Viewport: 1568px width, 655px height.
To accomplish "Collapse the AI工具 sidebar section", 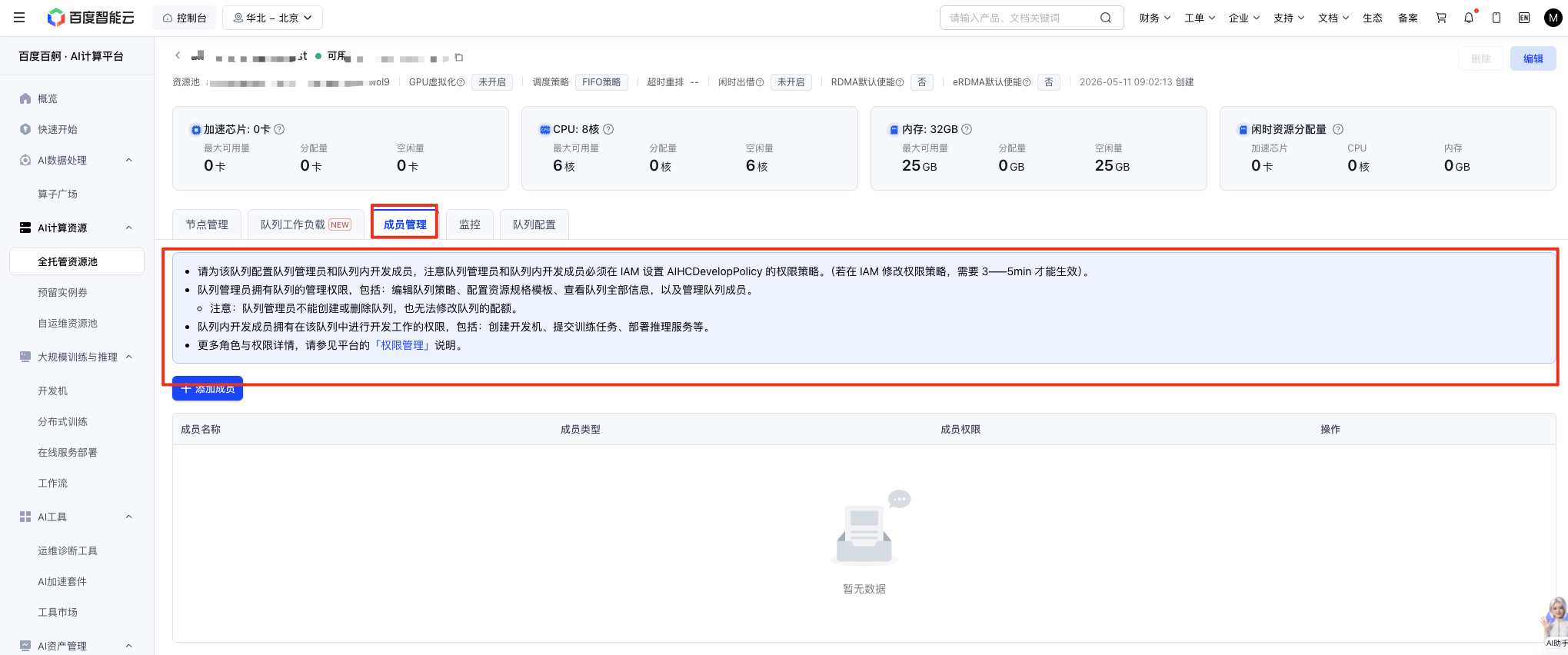I will (x=129, y=517).
